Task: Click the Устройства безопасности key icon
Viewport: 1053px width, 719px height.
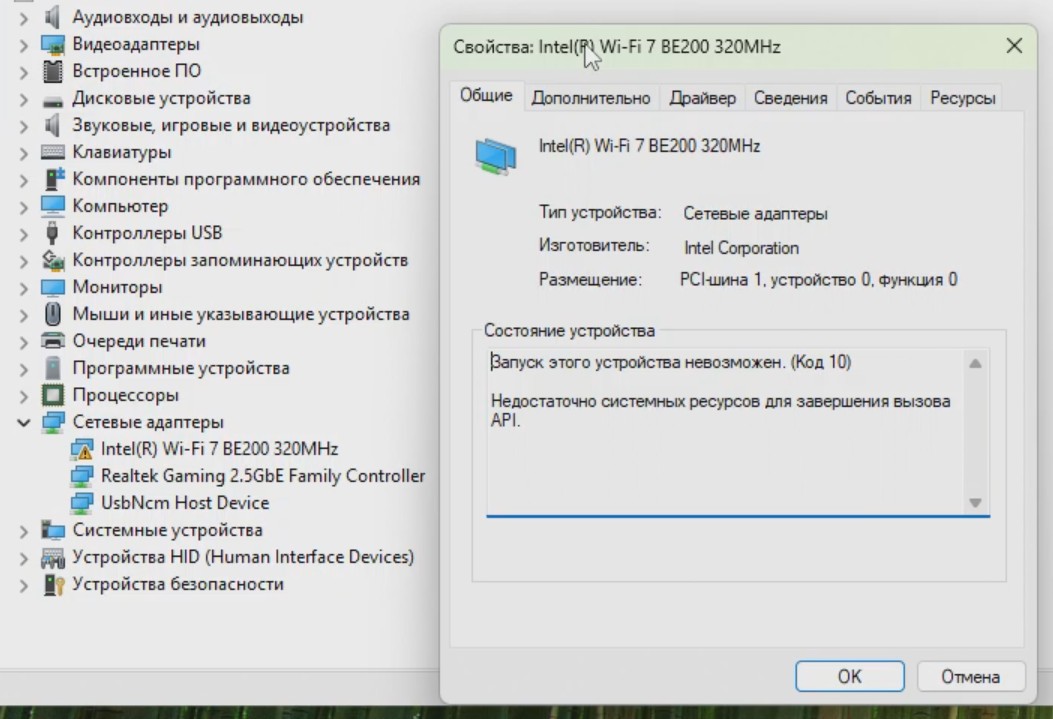Action: 52,584
